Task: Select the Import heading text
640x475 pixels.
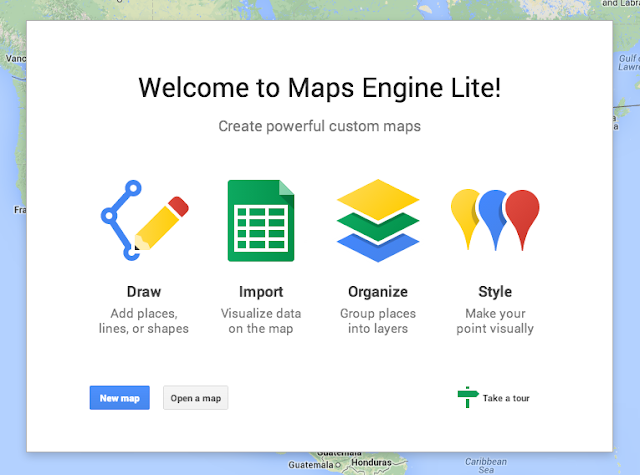Action: tap(261, 292)
